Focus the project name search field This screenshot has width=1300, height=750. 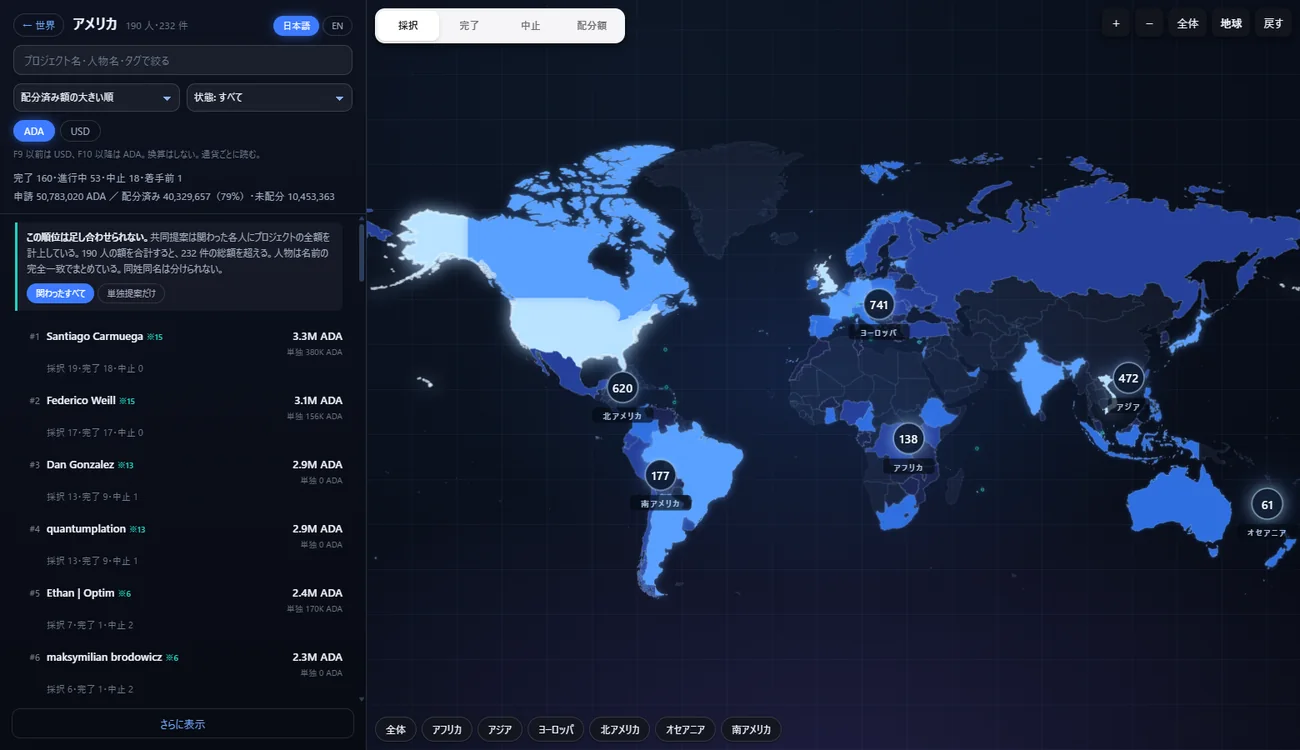click(x=183, y=60)
